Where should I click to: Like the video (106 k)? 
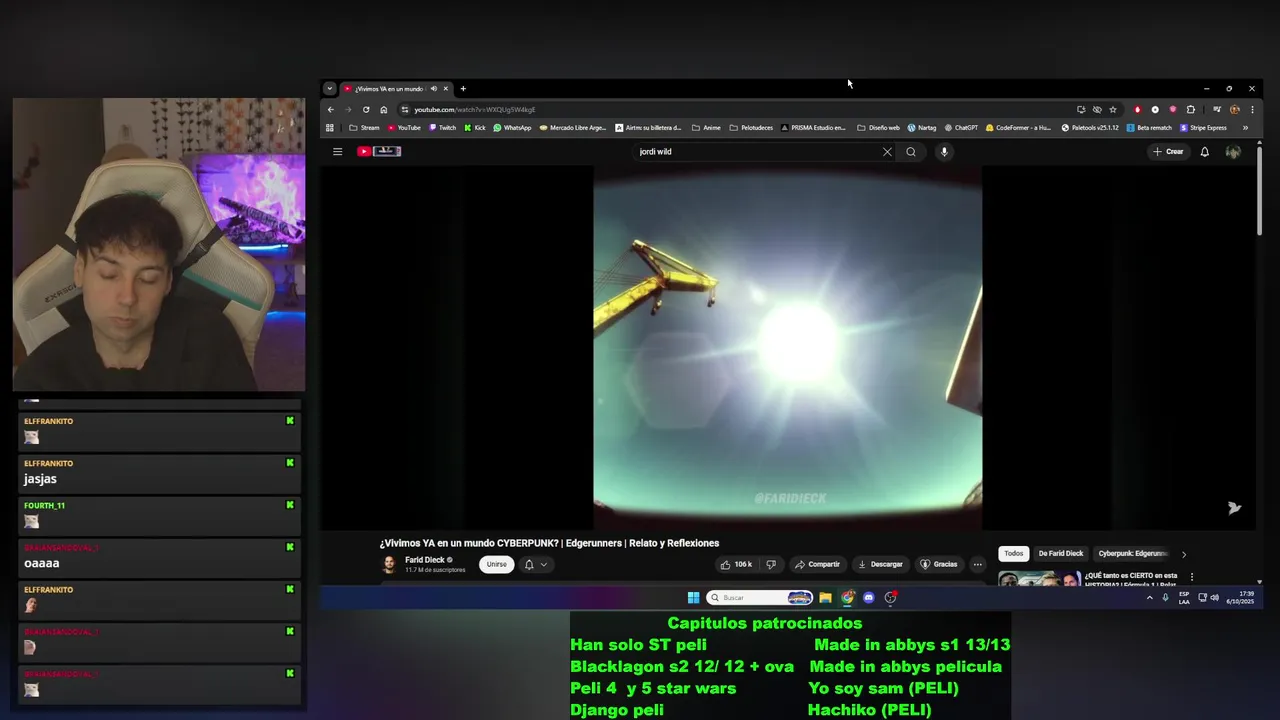736,565
